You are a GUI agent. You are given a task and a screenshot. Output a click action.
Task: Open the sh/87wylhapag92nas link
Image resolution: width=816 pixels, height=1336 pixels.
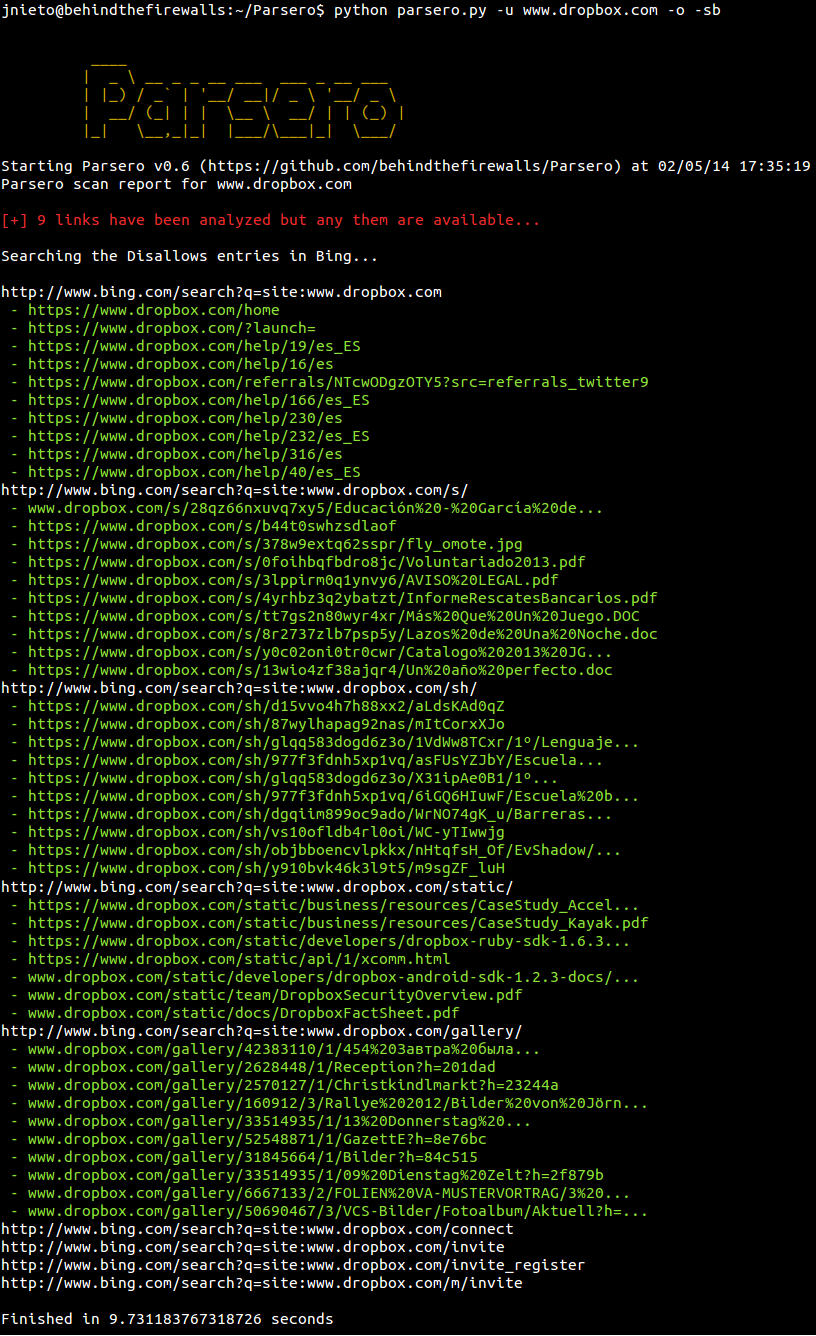click(266, 724)
